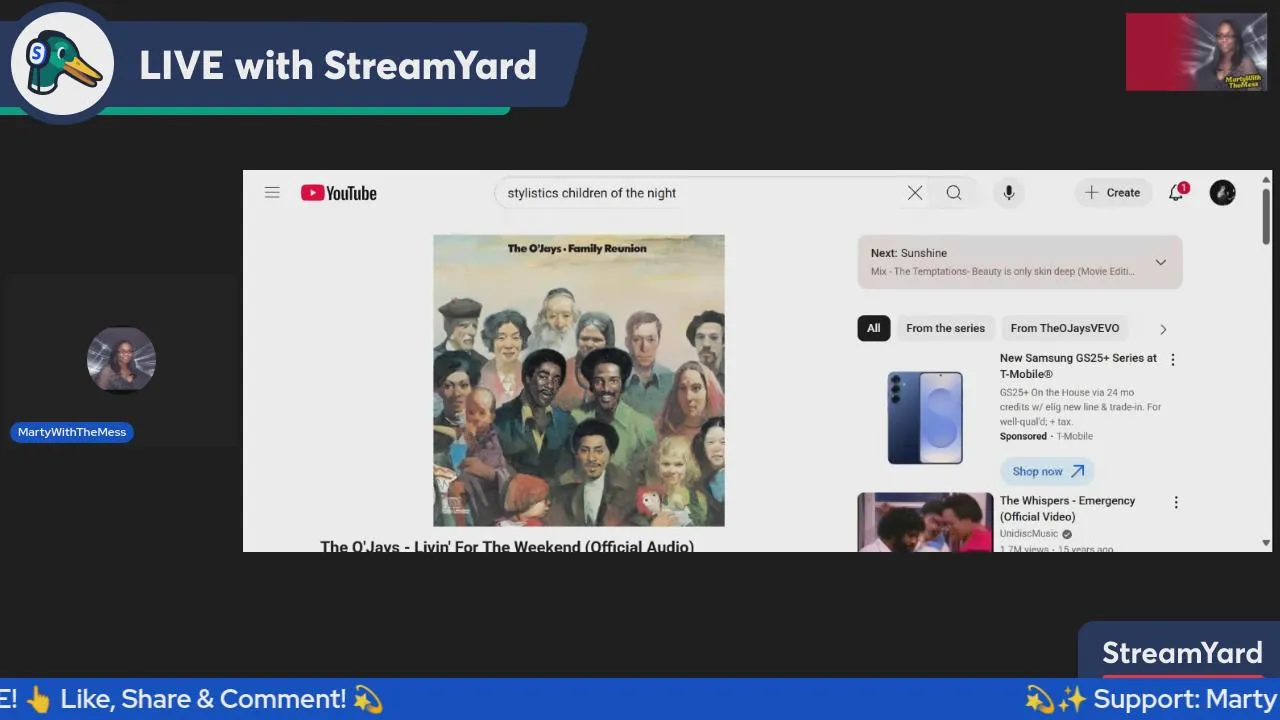
Task: Open New Samsung GS25+ Series ad title
Action: pyautogui.click(x=1078, y=366)
